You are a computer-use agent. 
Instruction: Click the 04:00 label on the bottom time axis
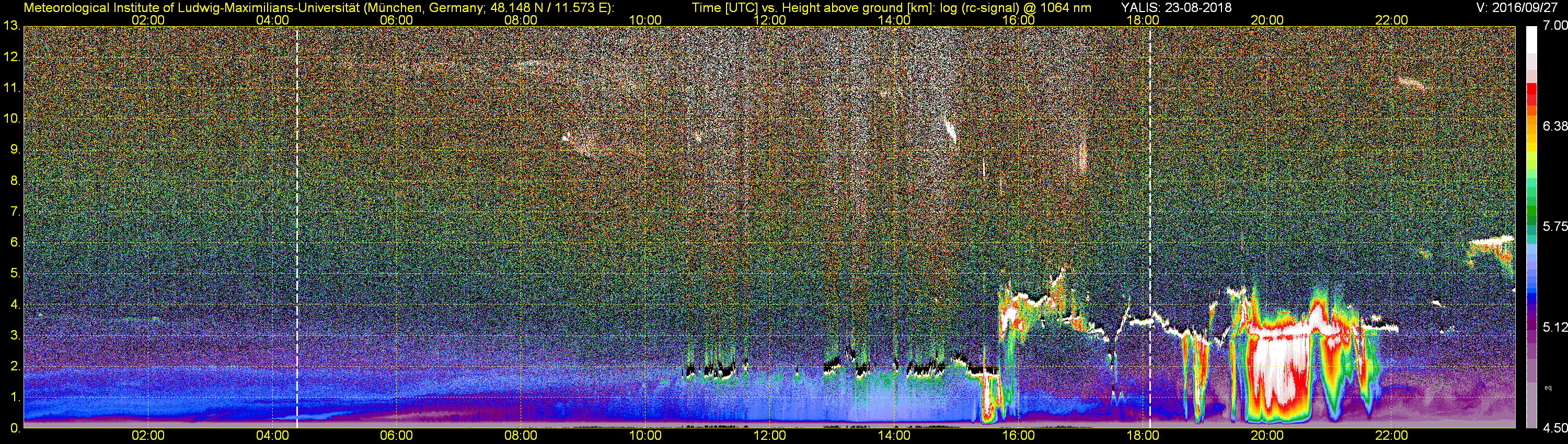tap(272, 436)
